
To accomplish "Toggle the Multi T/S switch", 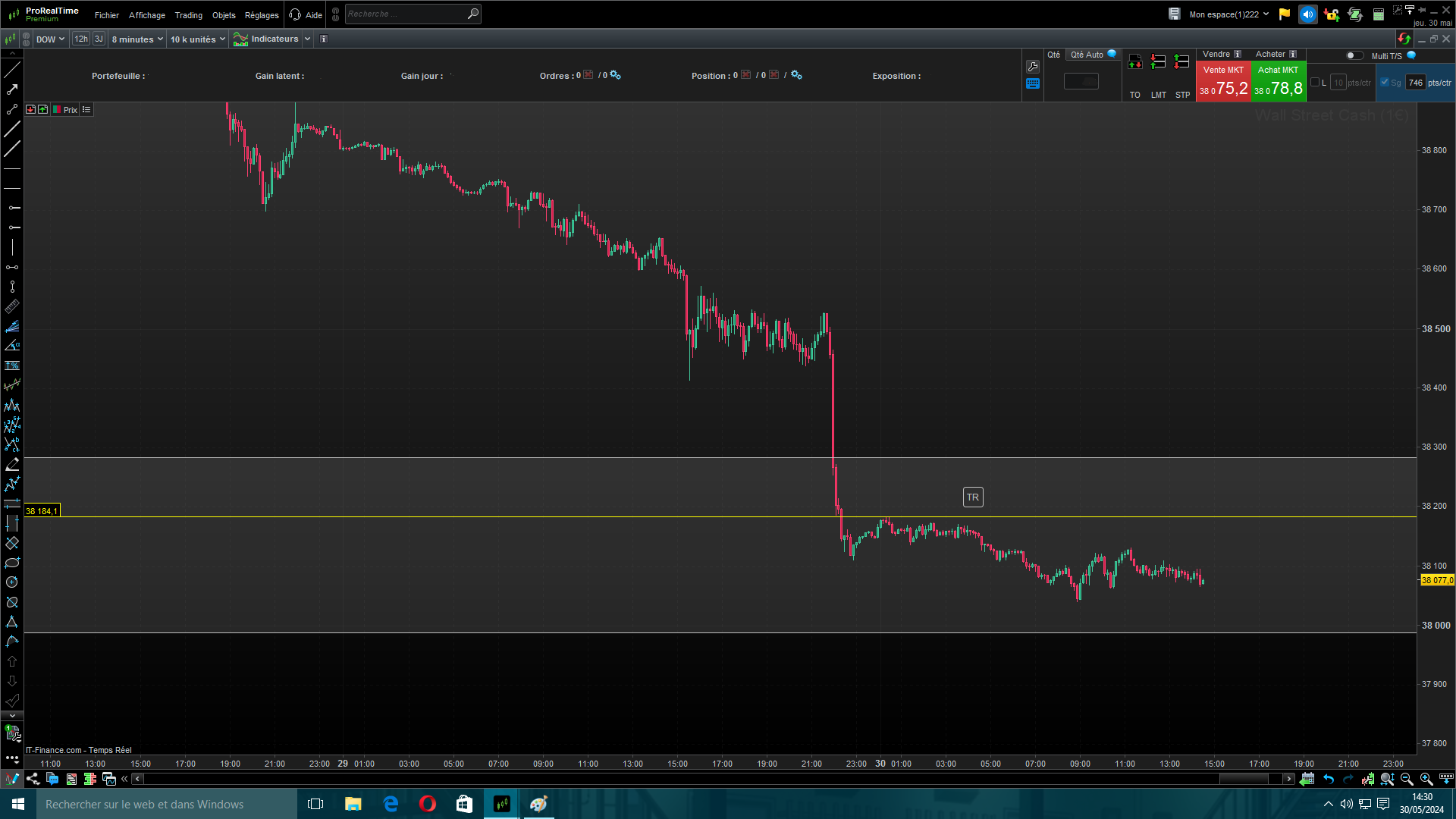I will pyautogui.click(x=1354, y=55).
